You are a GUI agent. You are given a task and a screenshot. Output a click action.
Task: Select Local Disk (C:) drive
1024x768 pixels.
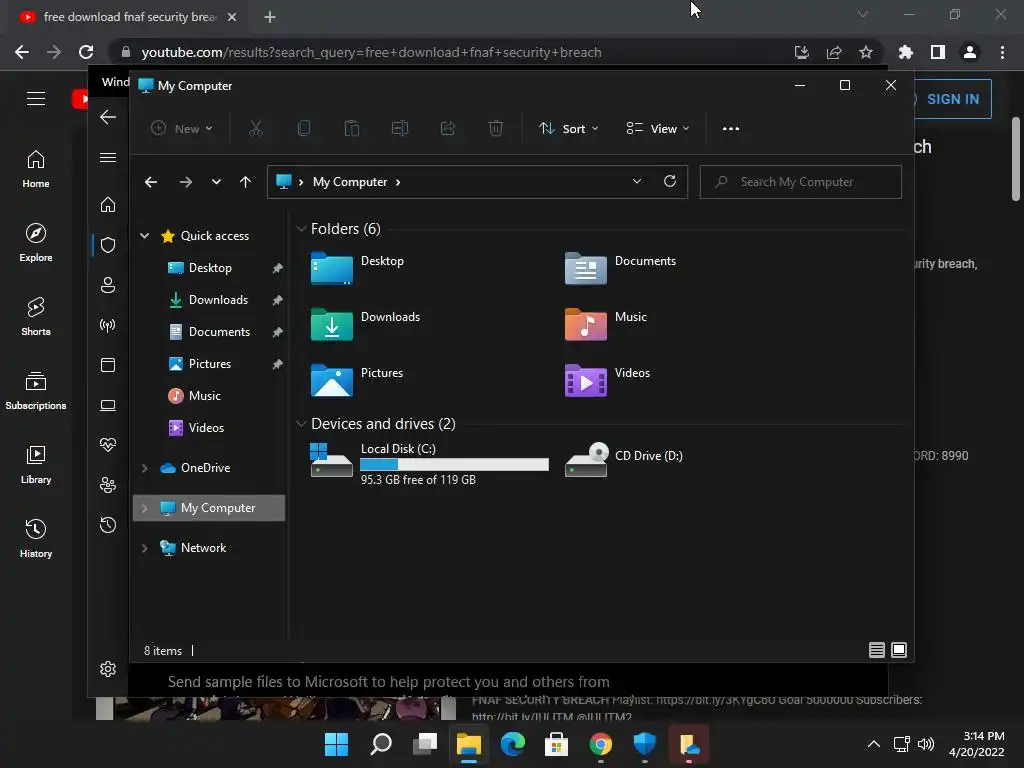[429, 463]
